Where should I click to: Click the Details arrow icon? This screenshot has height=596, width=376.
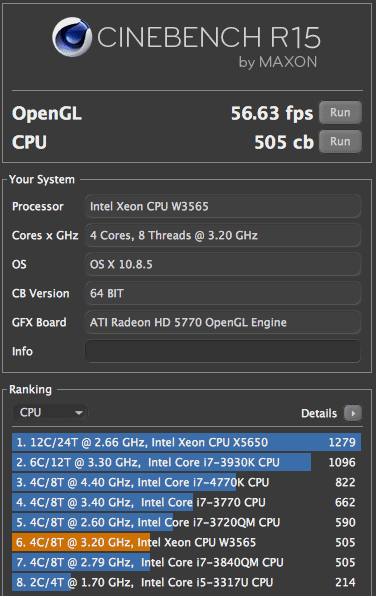(x=353, y=413)
